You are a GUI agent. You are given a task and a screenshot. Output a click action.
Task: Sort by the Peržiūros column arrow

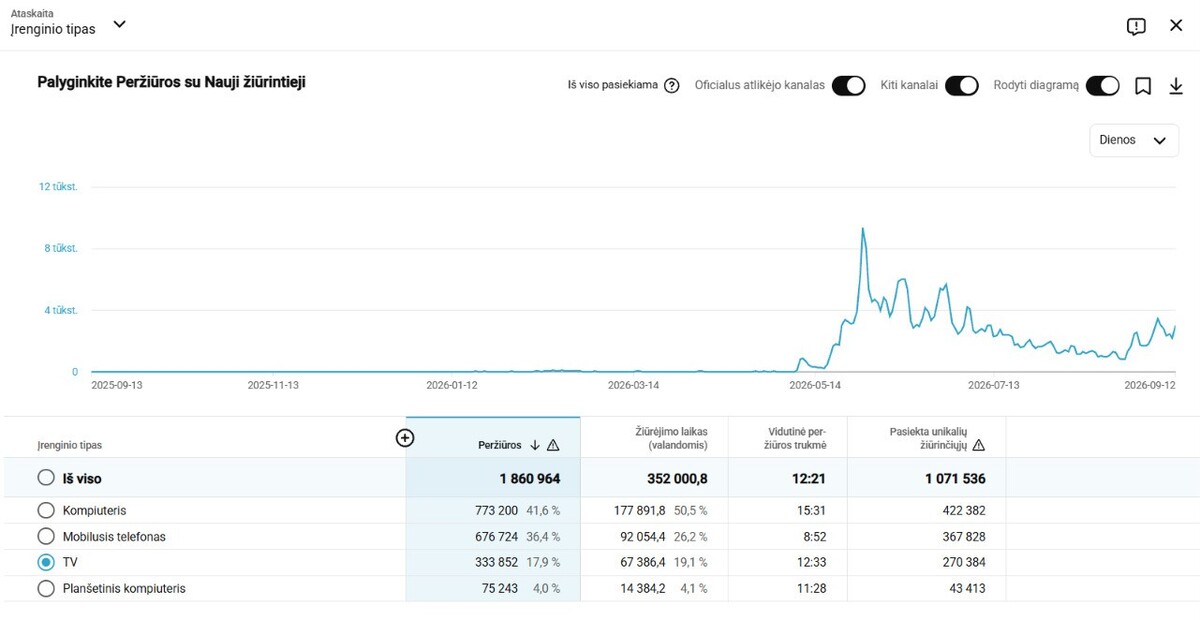pyautogui.click(x=535, y=445)
